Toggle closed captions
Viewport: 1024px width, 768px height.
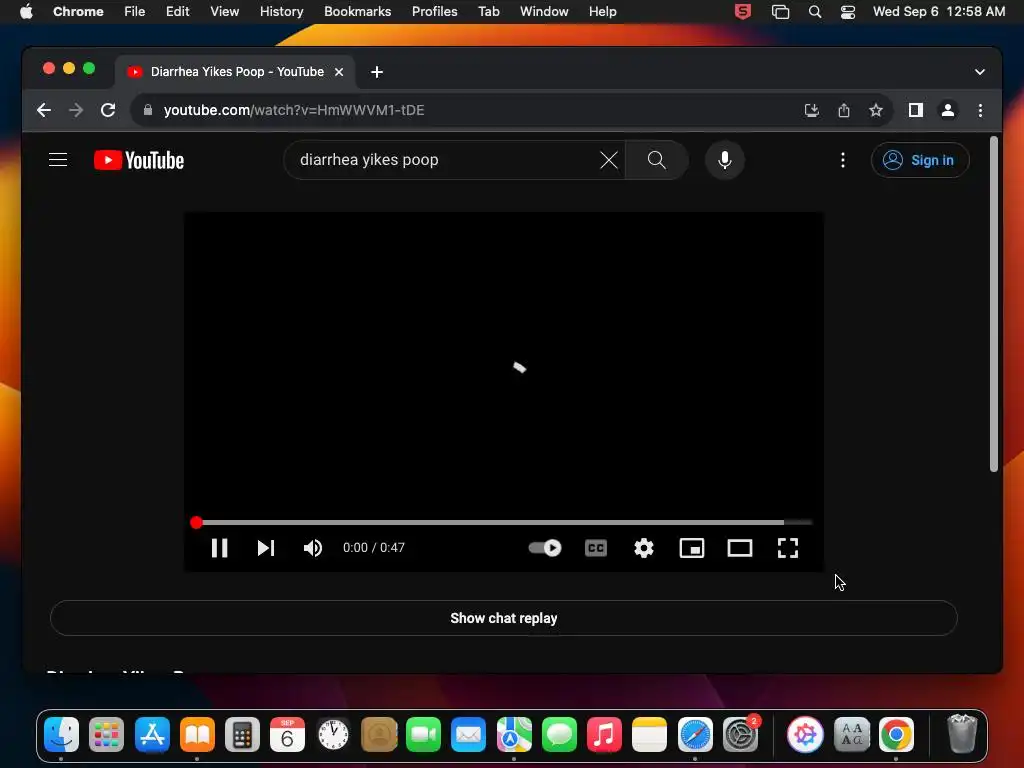click(596, 548)
